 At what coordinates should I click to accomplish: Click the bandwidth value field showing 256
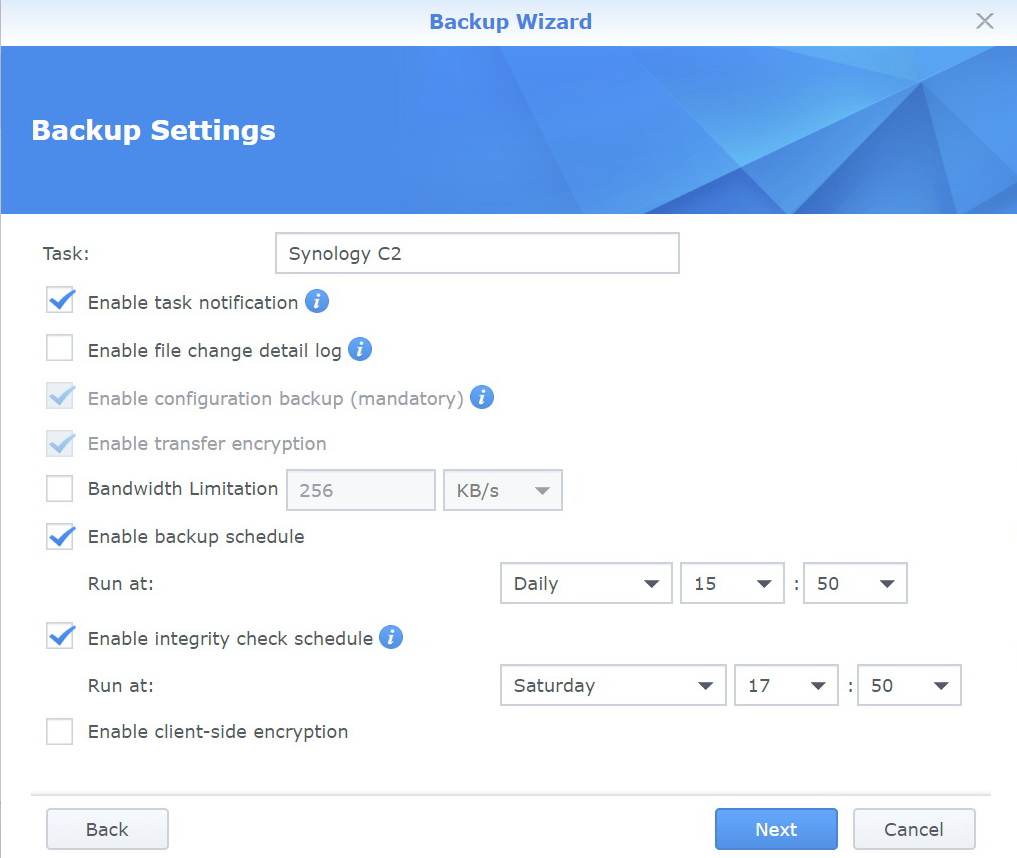361,490
